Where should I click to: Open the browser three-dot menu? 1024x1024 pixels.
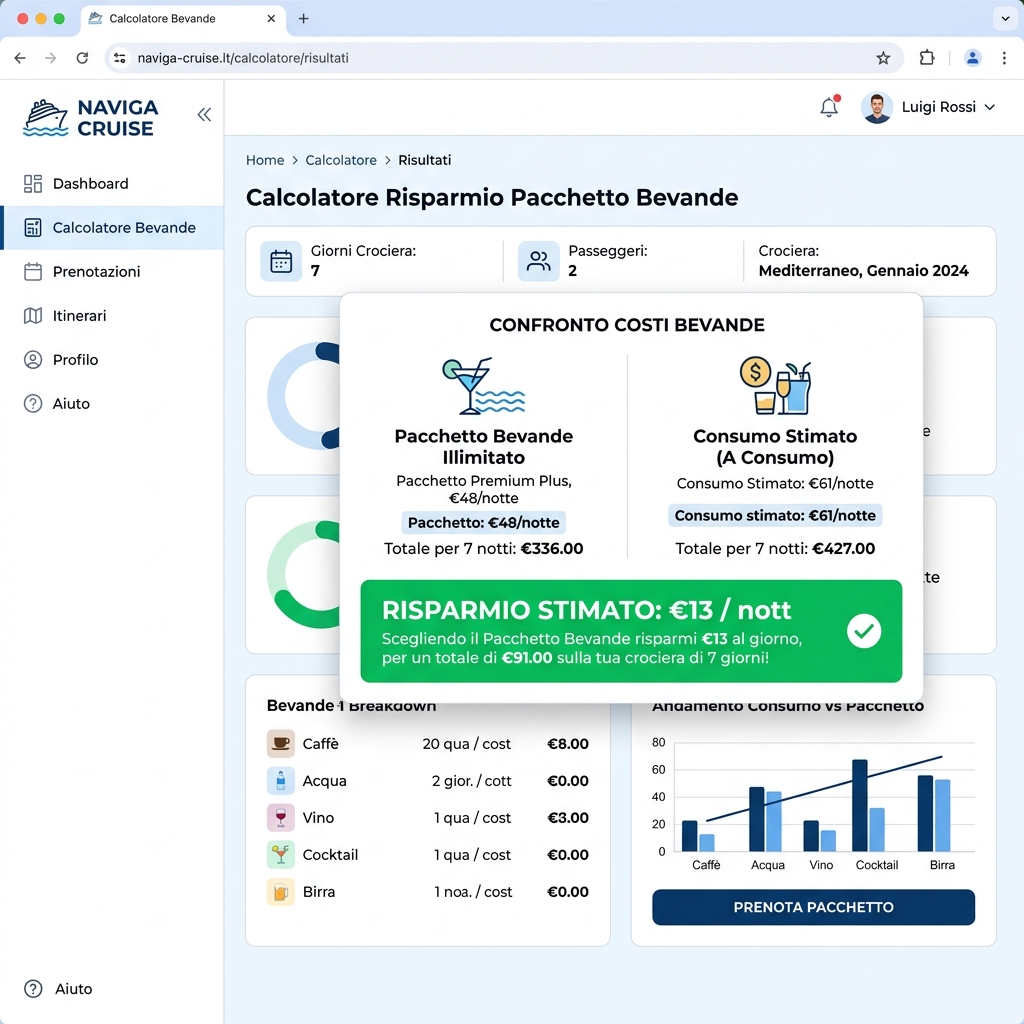point(1004,58)
